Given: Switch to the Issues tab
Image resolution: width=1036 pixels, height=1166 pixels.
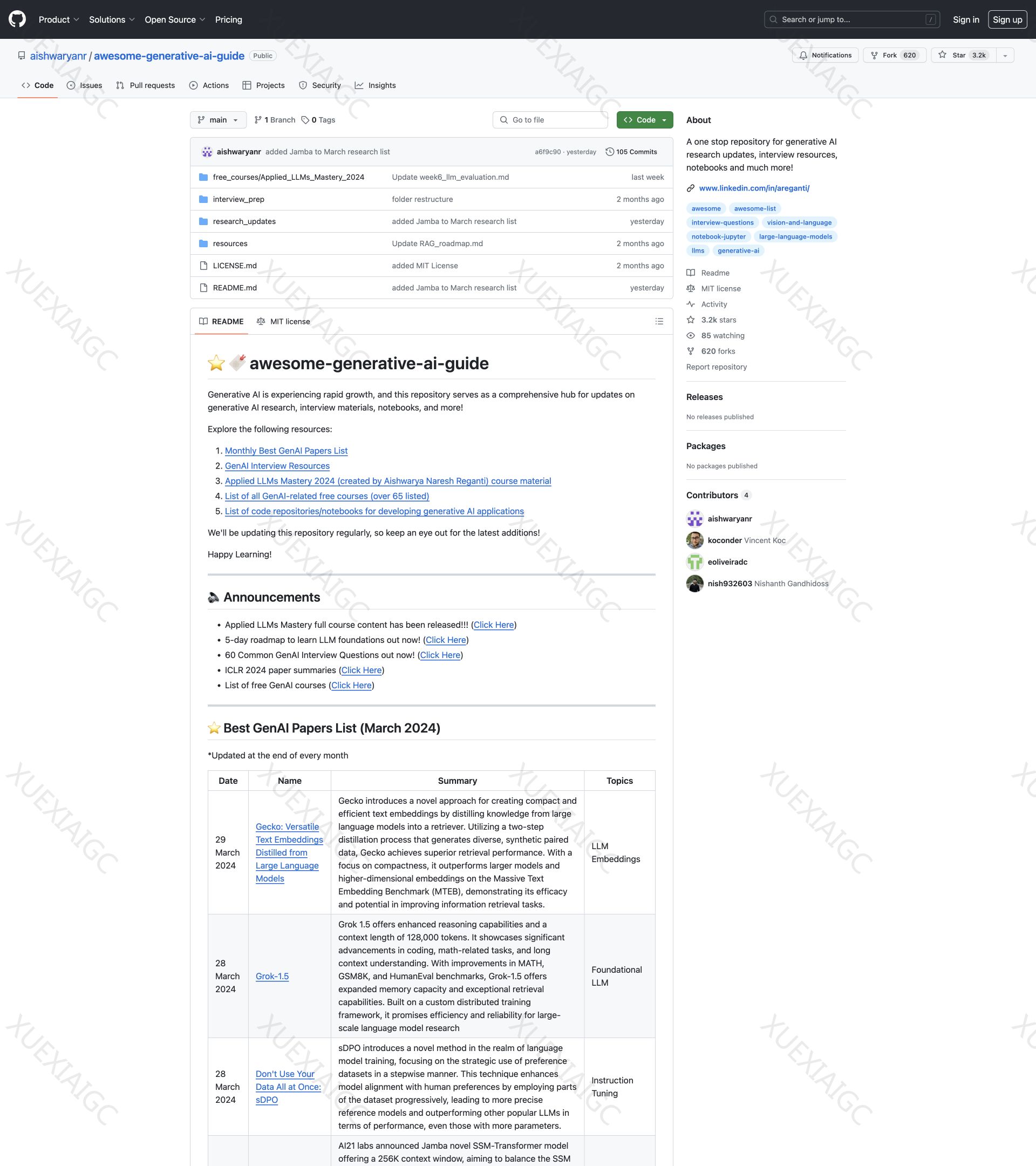Looking at the screenshot, I should [x=84, y=86].
